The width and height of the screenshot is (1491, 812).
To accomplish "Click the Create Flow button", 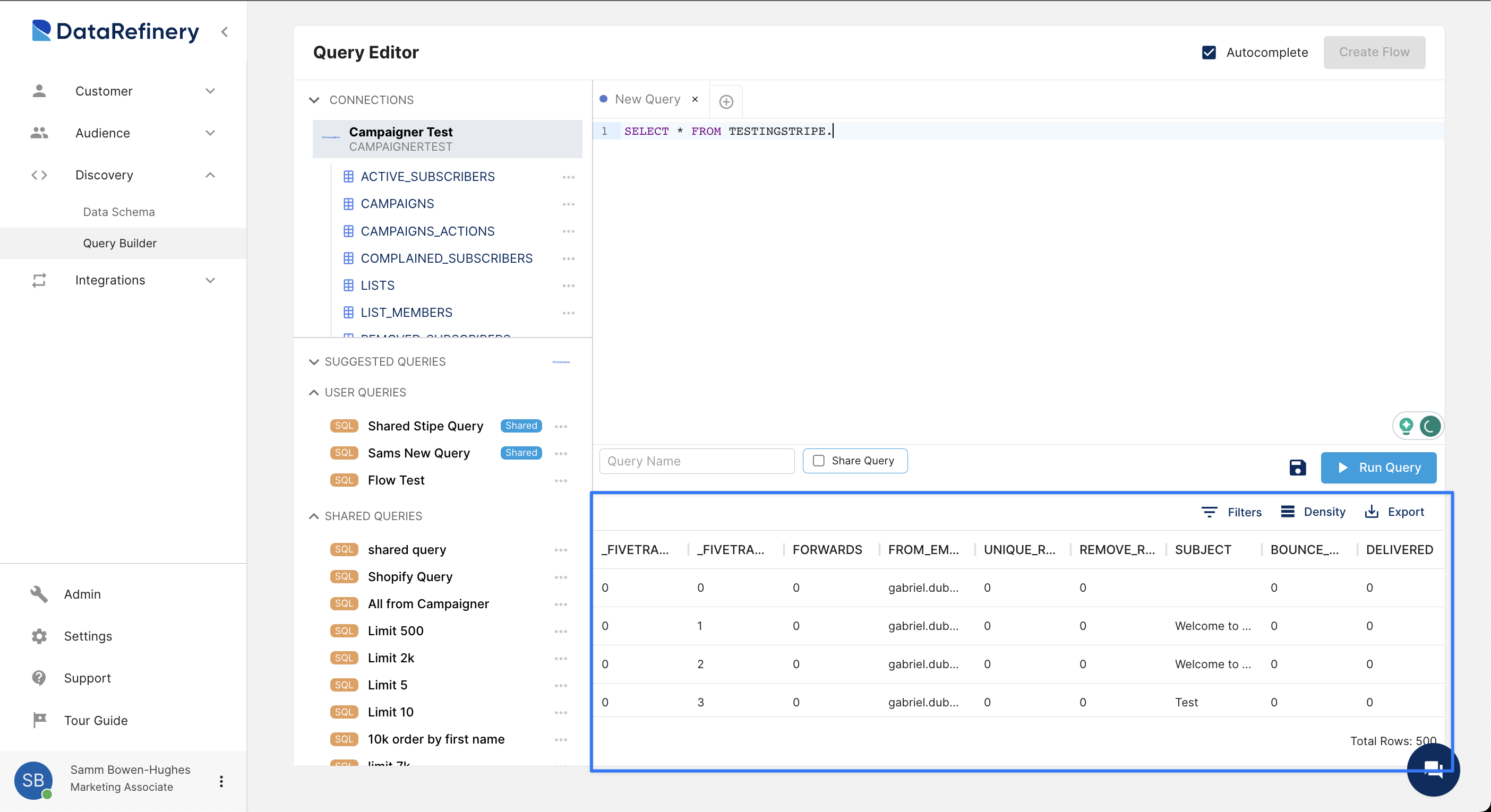I will tap(1374, 51).
